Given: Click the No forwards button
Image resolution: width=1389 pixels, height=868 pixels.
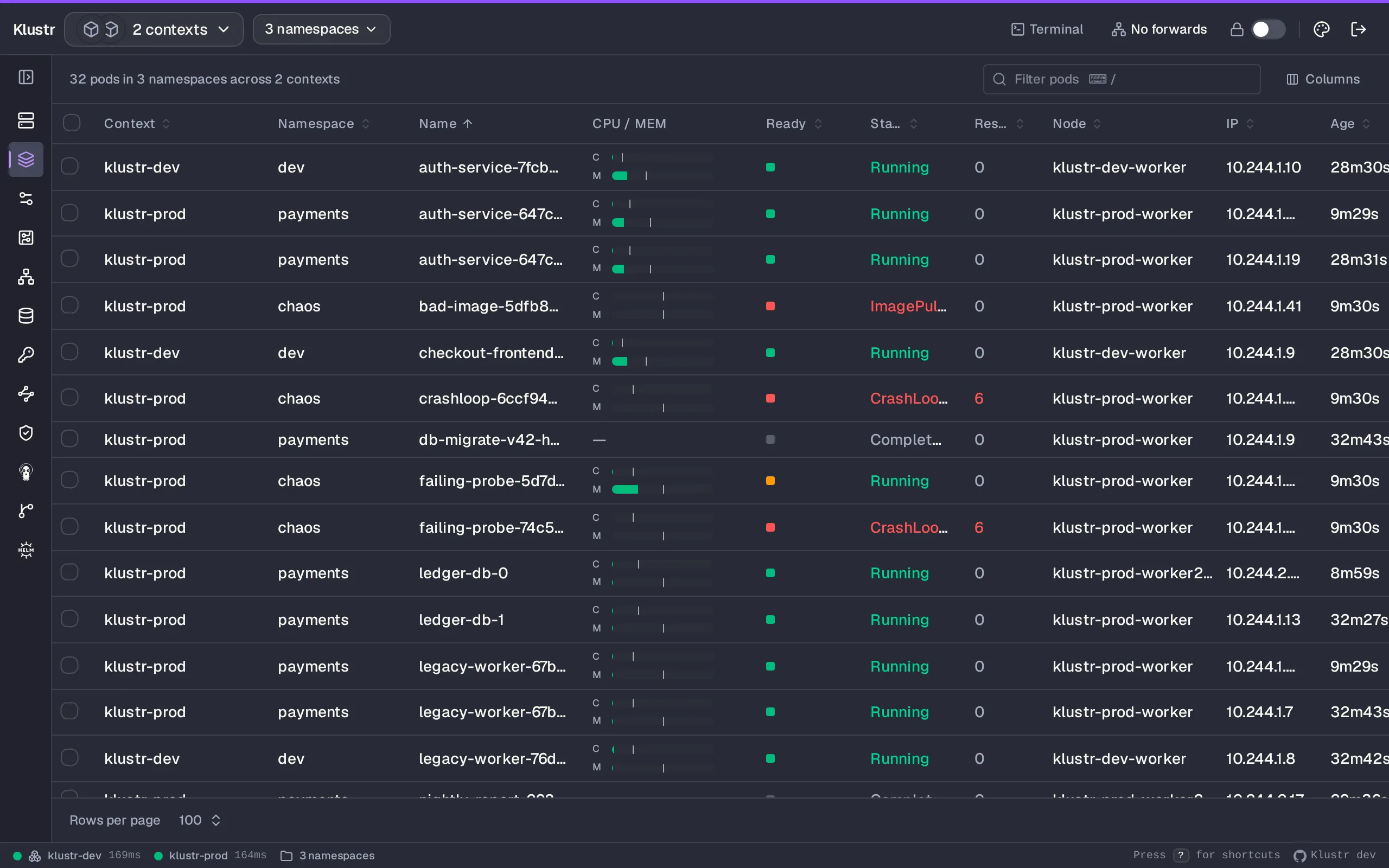Looking at the screenshot, I should pyautogui.click(x=1159, y=29).
